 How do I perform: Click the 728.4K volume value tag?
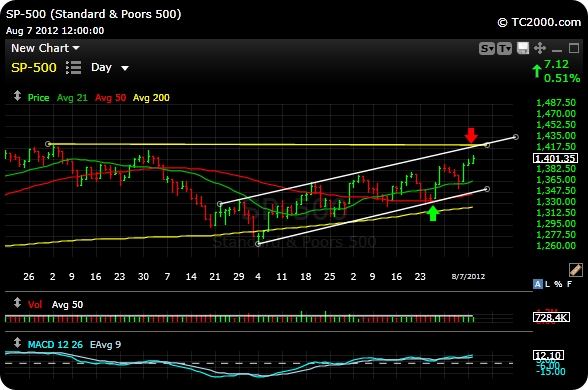click(x=551, y=318)
